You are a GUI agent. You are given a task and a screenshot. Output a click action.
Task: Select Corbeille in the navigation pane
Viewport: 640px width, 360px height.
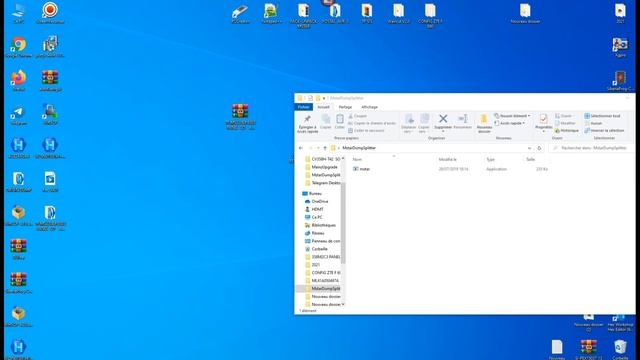(x=316, y=249)
